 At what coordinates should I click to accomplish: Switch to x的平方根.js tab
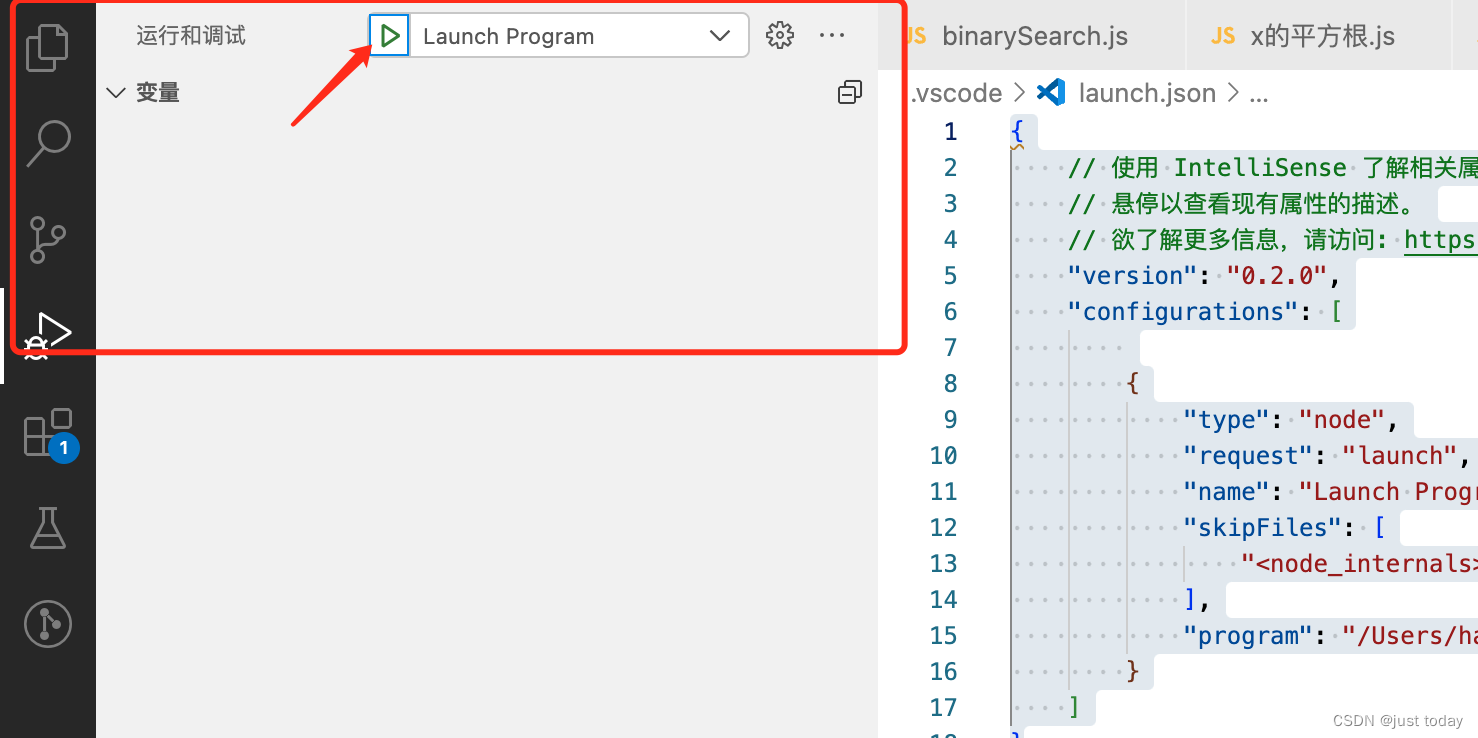[1321, 37]
